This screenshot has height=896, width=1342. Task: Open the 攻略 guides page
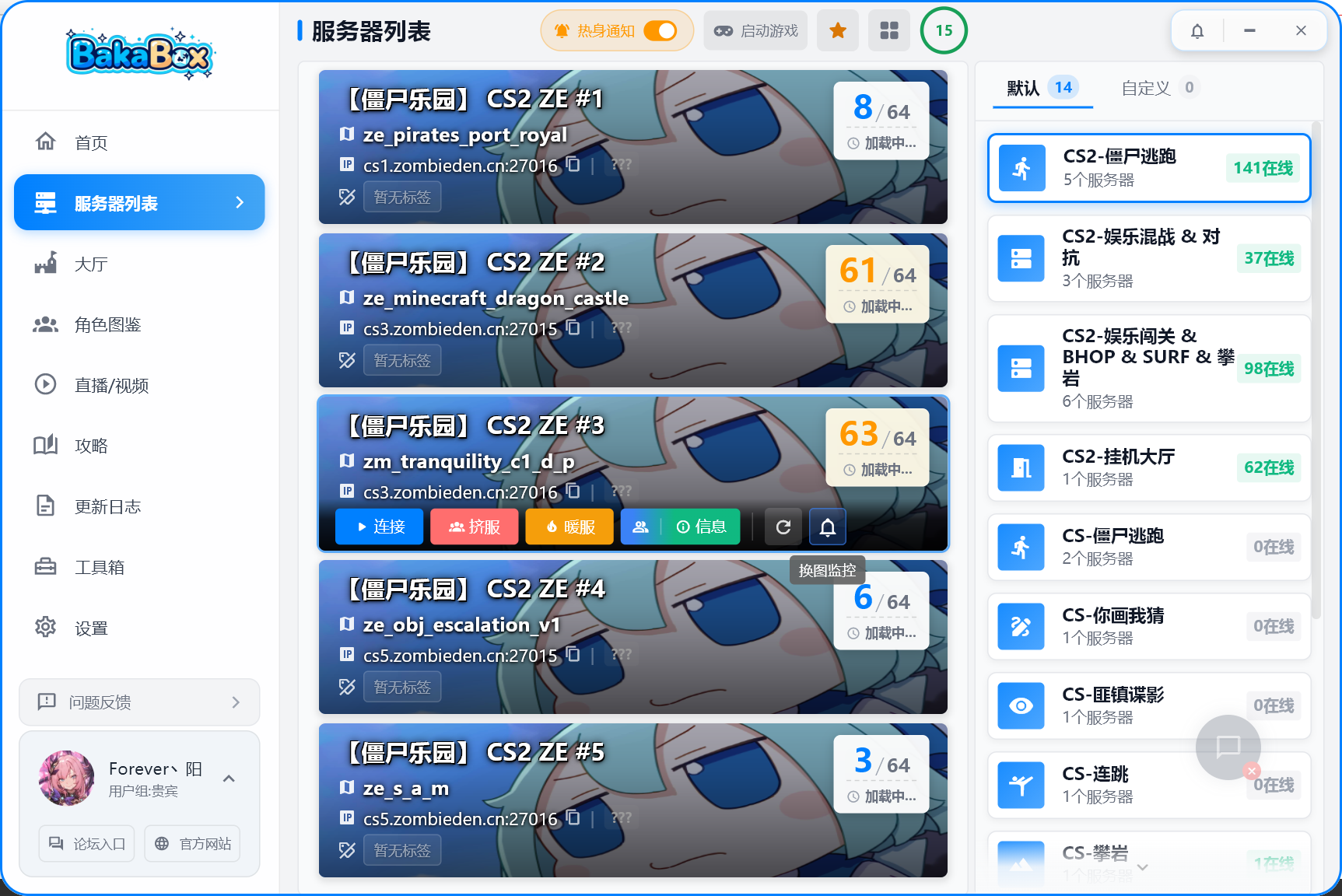coord(139,446)
